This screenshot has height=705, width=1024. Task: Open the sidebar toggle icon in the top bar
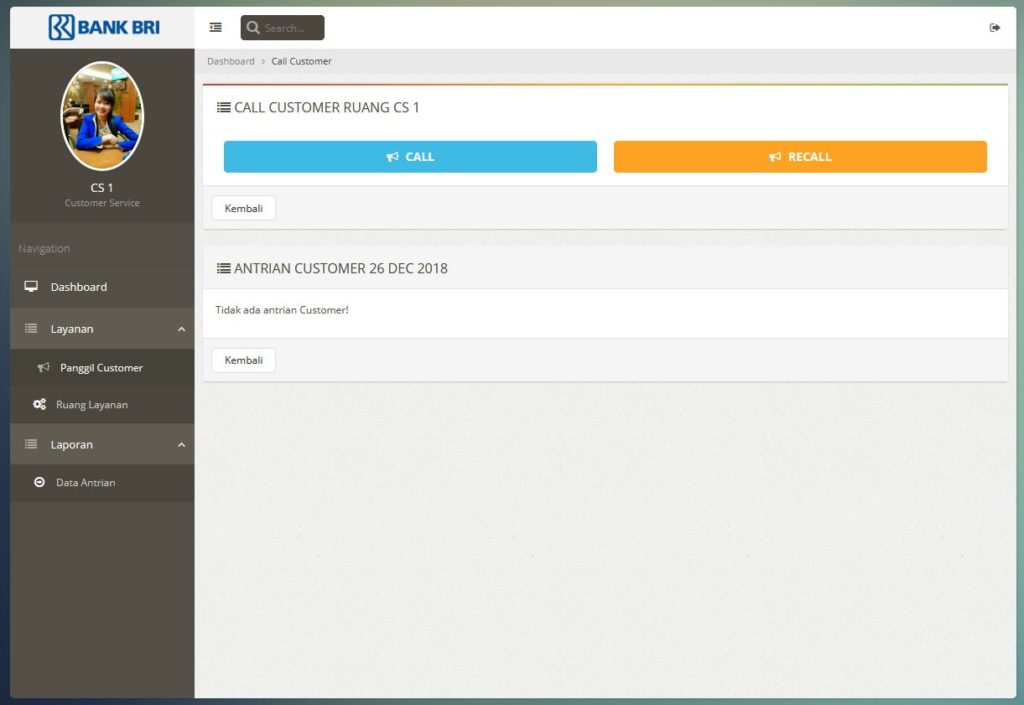[215, 27]
